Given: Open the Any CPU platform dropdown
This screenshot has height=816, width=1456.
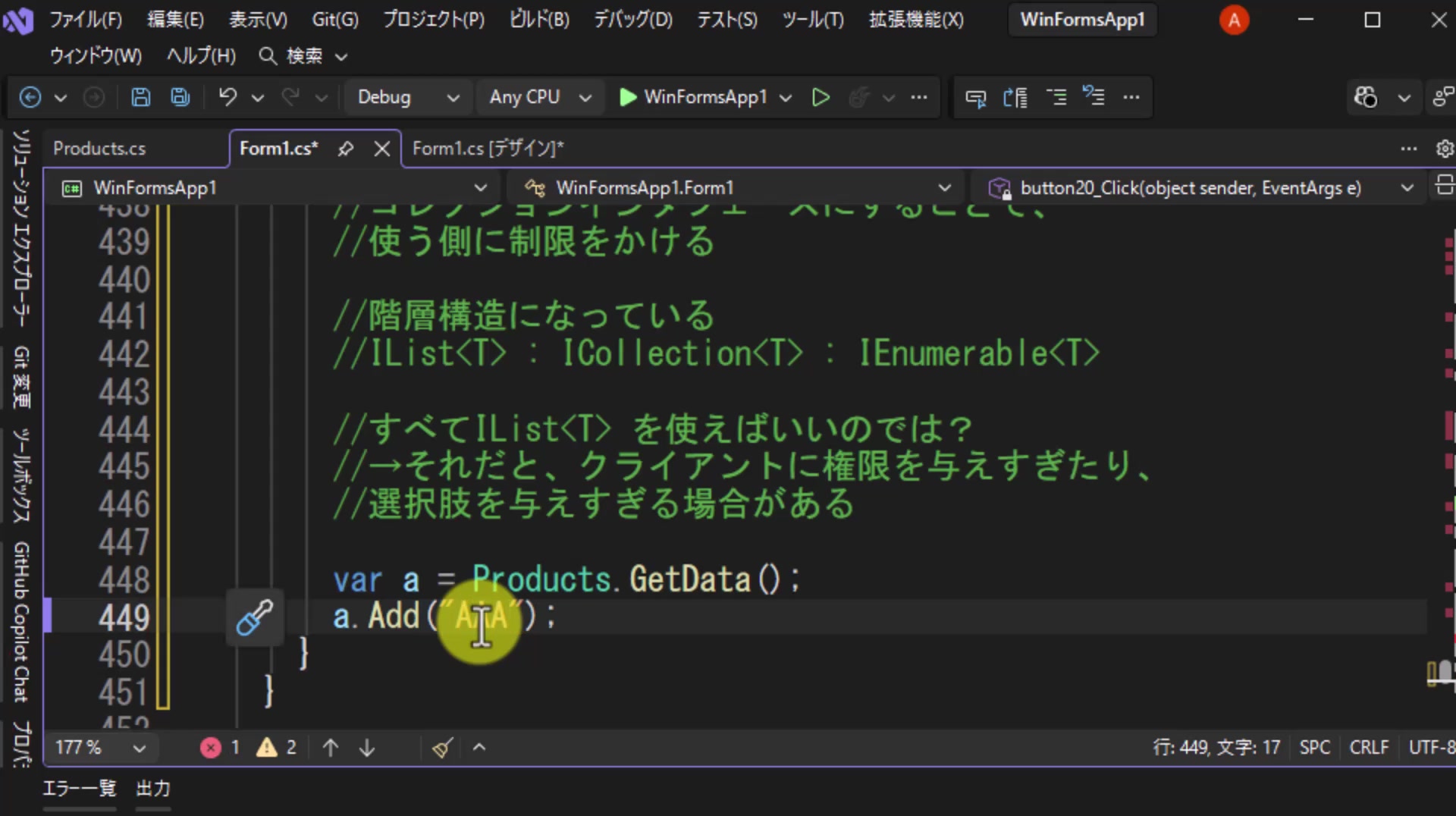Looking at the screenshot, I should pos(540,97).
